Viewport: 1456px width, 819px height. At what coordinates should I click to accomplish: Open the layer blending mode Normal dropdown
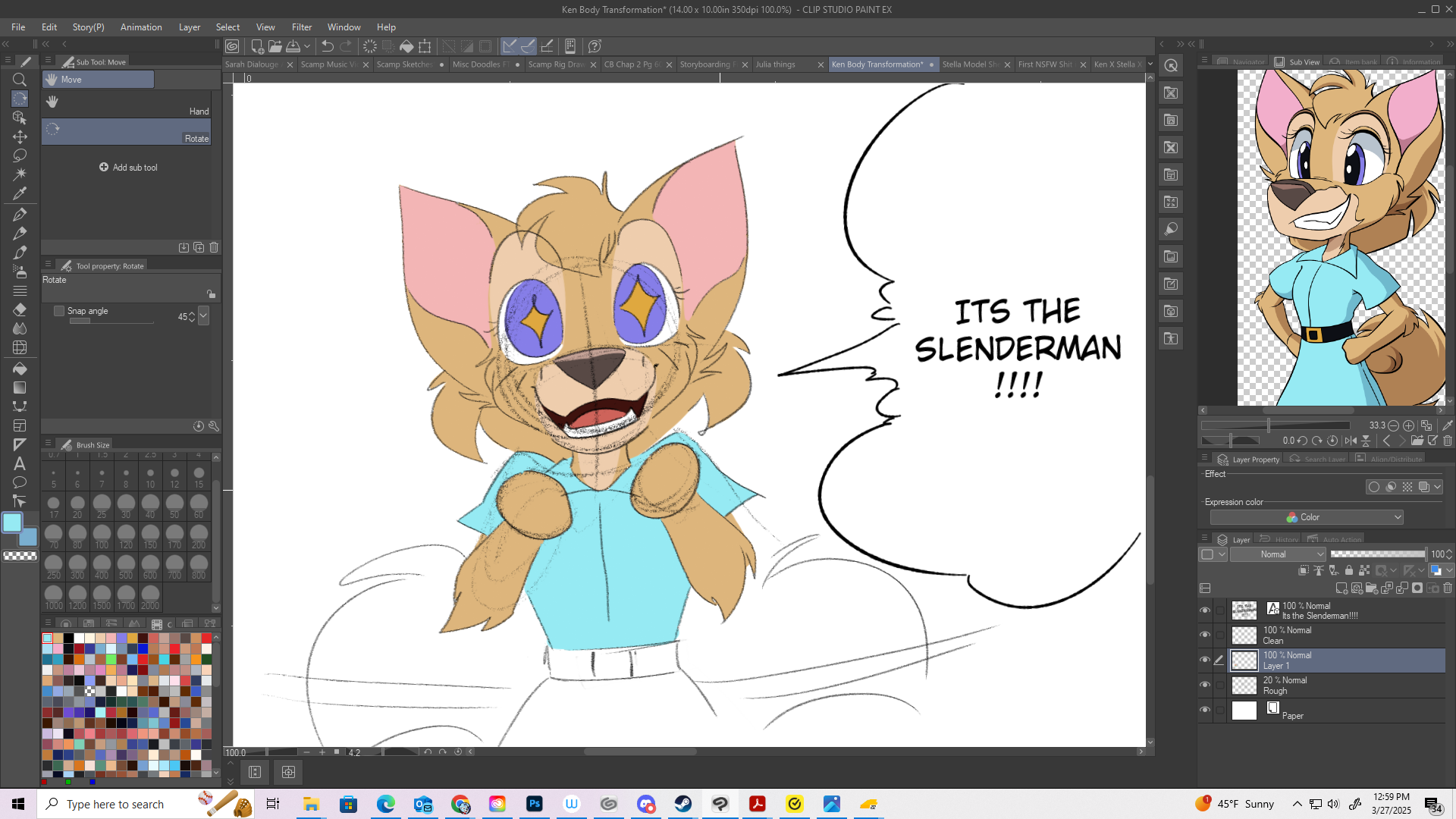1278,554
